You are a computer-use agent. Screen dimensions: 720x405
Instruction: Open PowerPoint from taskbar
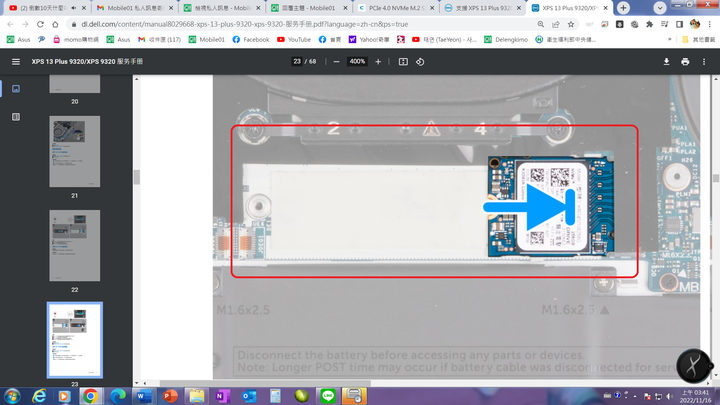click(170, 396)
